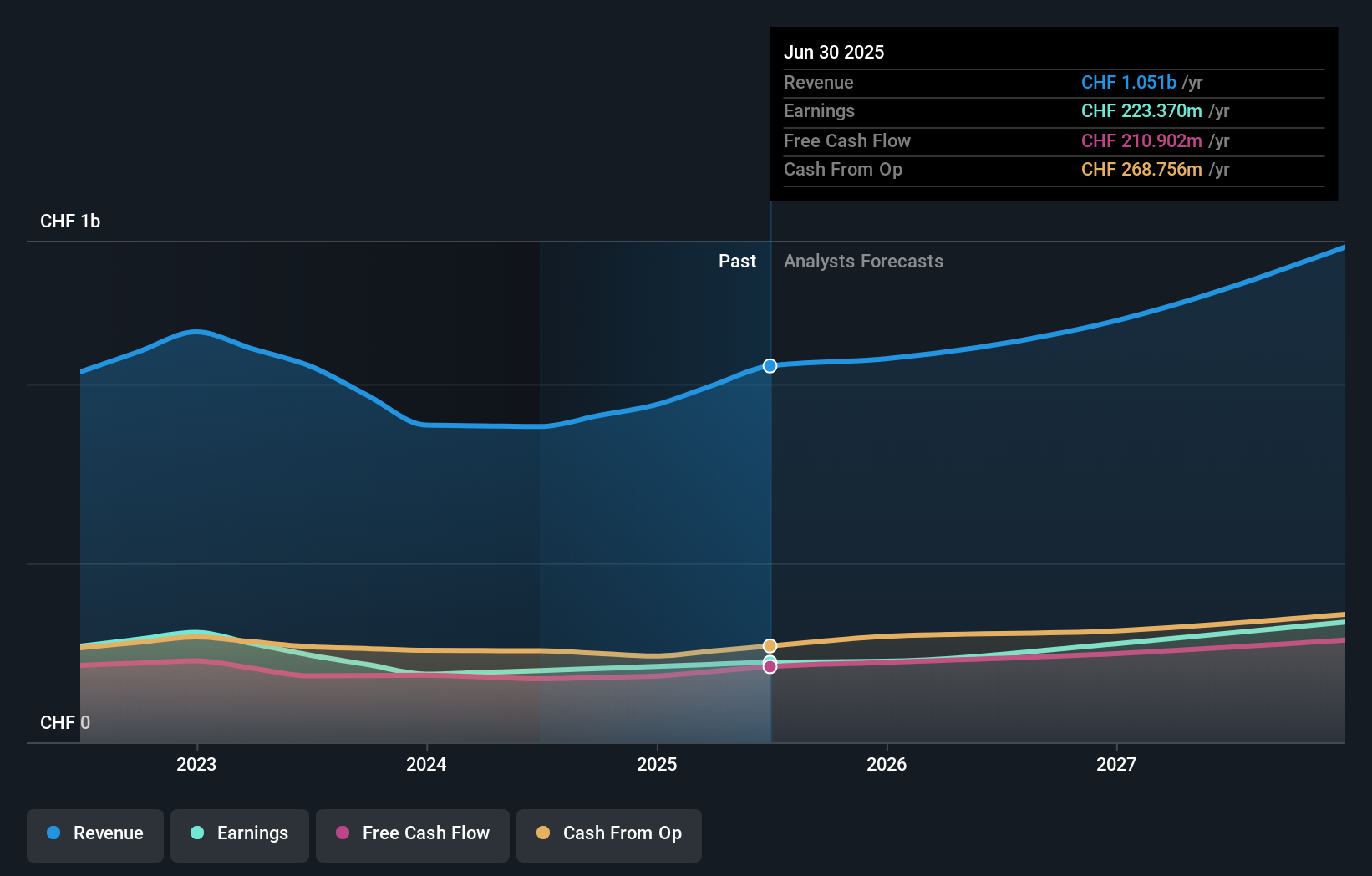The height and width of the screenshot is (876, 1372).
Task: Toggle the Revenue series visibility
Action: pos(94,835)
